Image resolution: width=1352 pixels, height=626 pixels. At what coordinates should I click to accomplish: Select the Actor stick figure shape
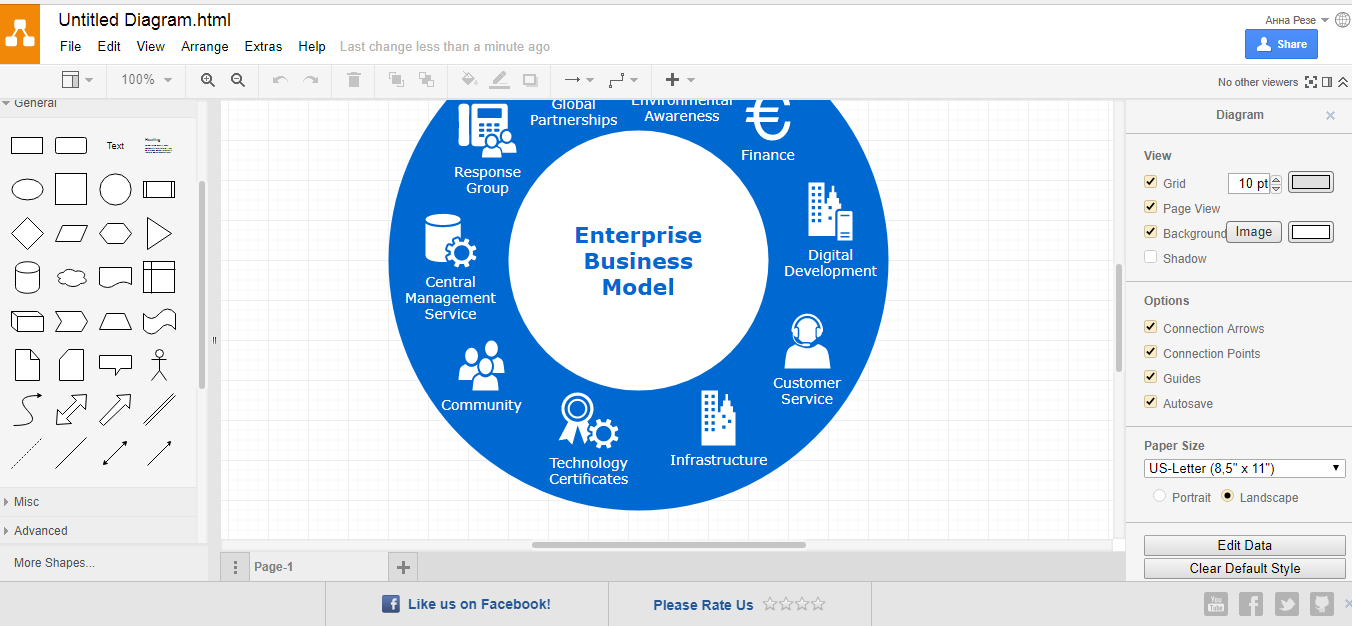[159, 365]
